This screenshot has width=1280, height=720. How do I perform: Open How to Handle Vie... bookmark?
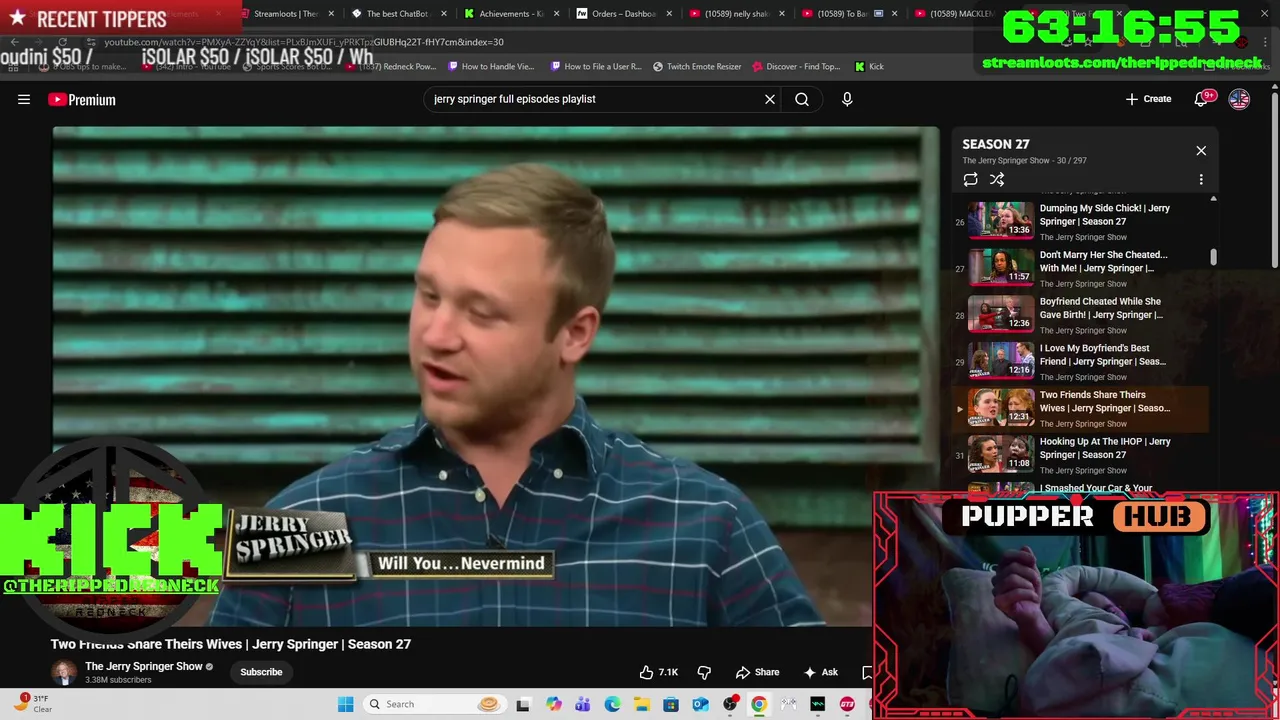click(x=491, y=66)
